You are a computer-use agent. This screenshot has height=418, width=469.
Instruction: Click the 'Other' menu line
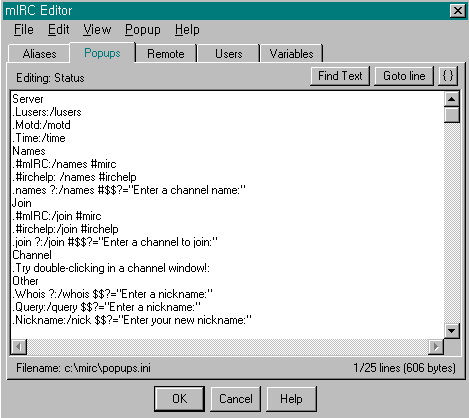[25, 281]
